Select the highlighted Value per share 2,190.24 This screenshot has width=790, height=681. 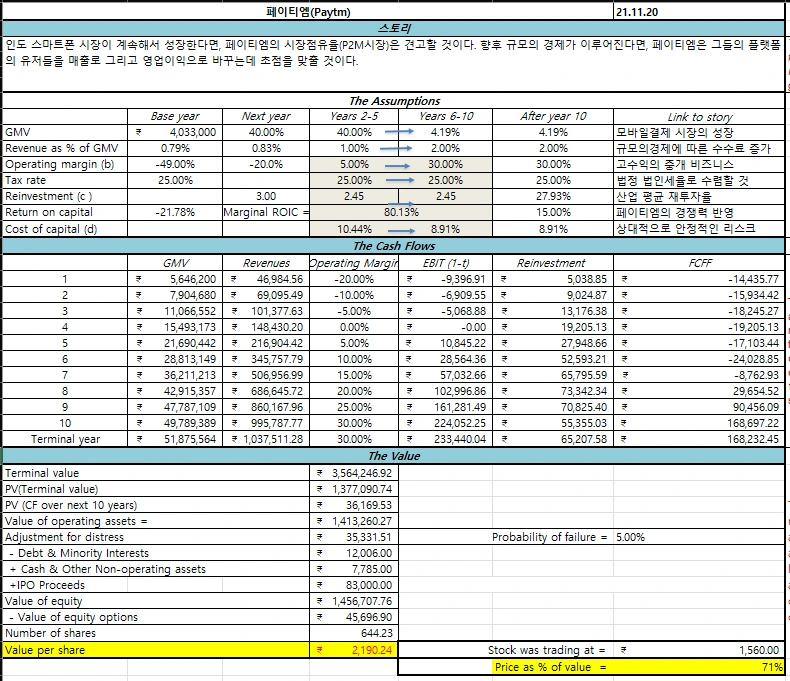[354, 650]
